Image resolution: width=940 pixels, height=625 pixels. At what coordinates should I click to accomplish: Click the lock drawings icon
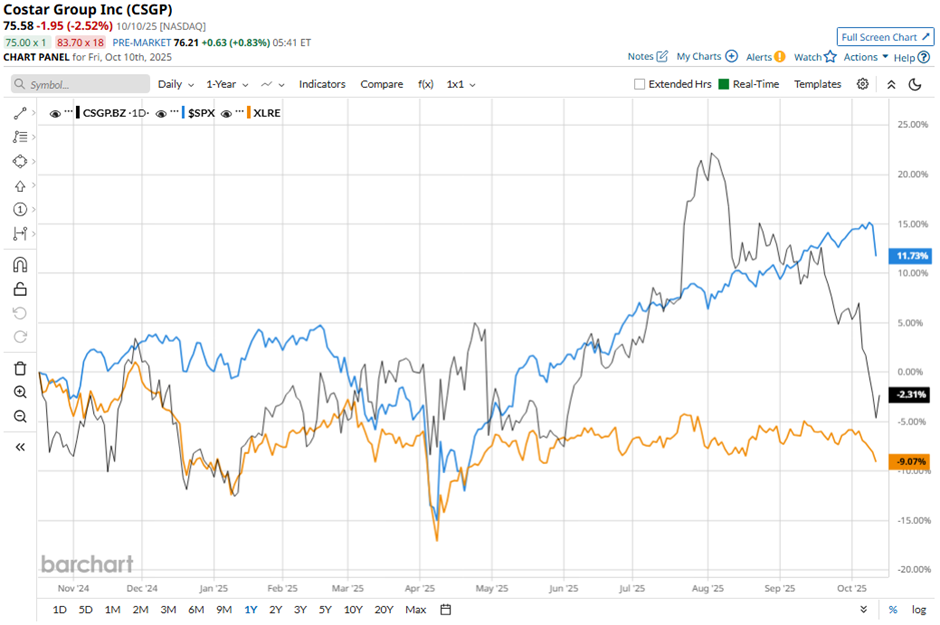coord(20,290)
